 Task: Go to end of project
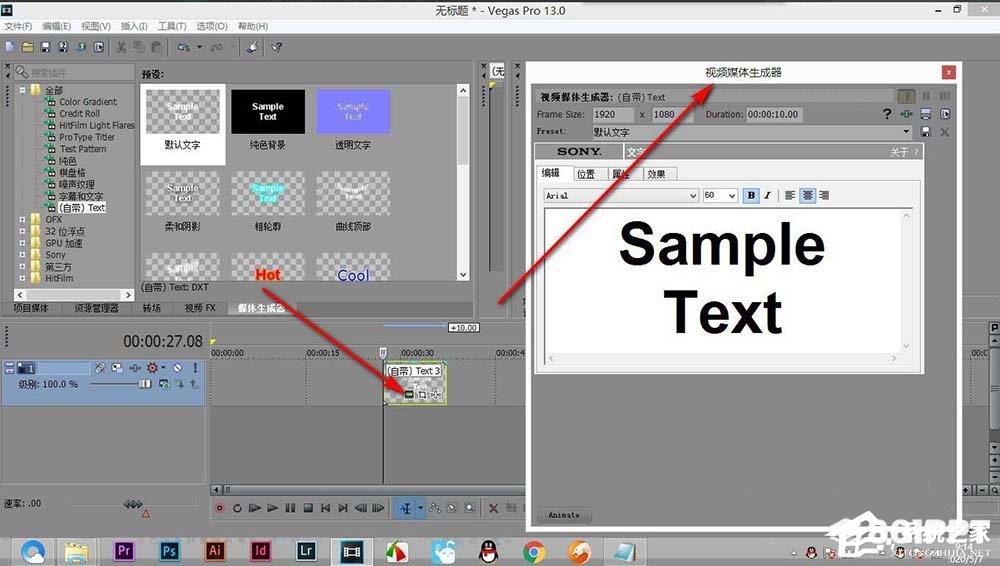[343, 508]
